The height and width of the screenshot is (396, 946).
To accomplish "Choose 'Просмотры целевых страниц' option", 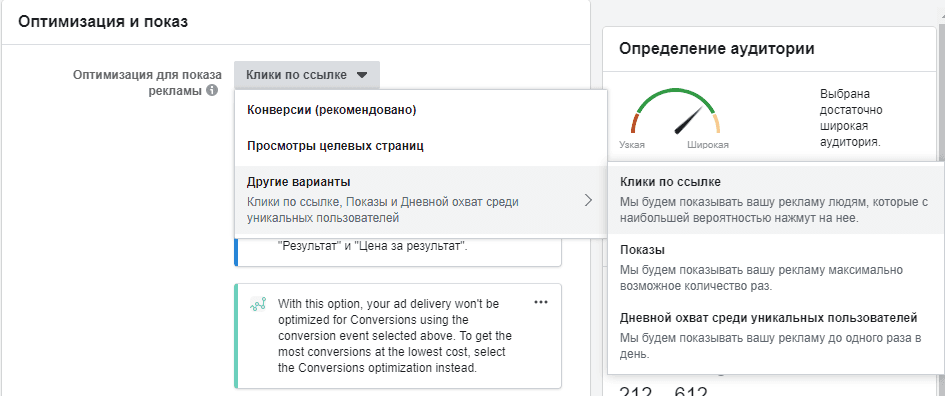I will pos(421,145).
